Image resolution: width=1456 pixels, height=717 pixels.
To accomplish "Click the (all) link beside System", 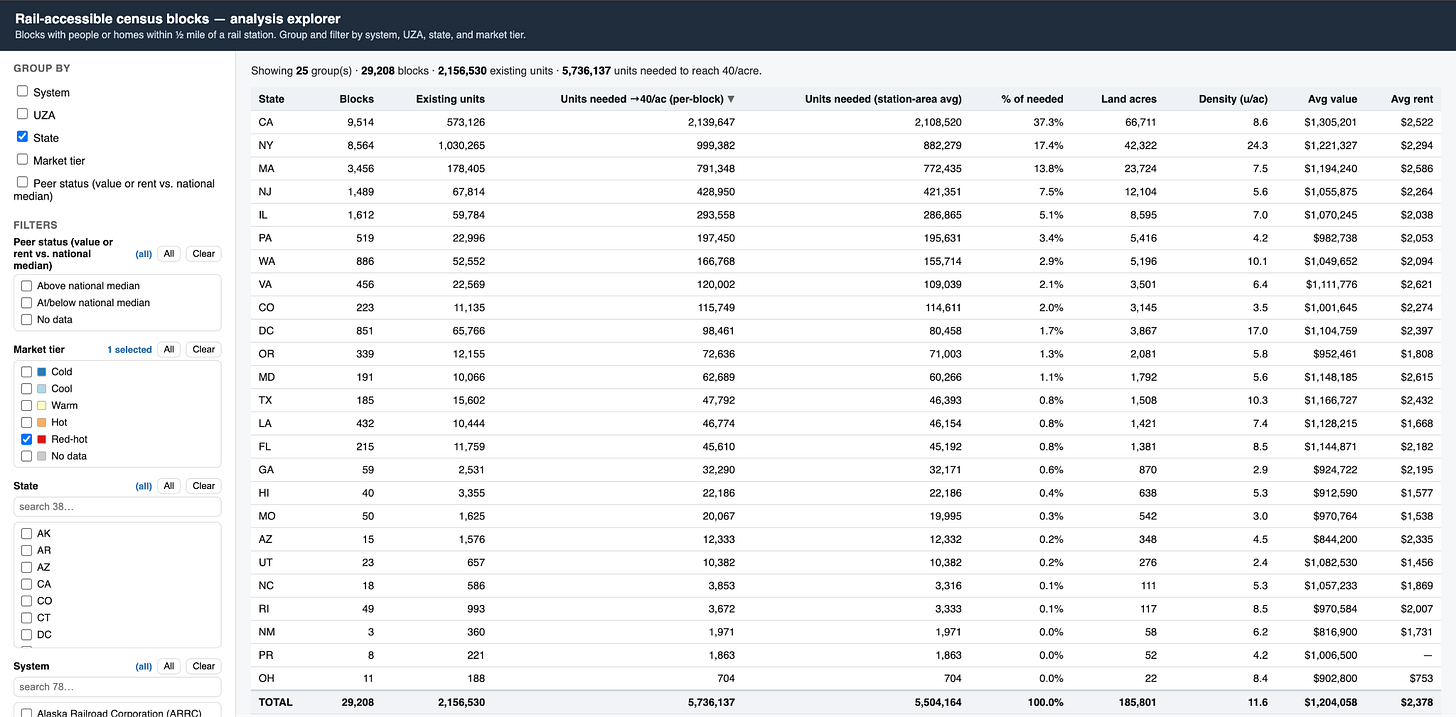I will point(144,666).
